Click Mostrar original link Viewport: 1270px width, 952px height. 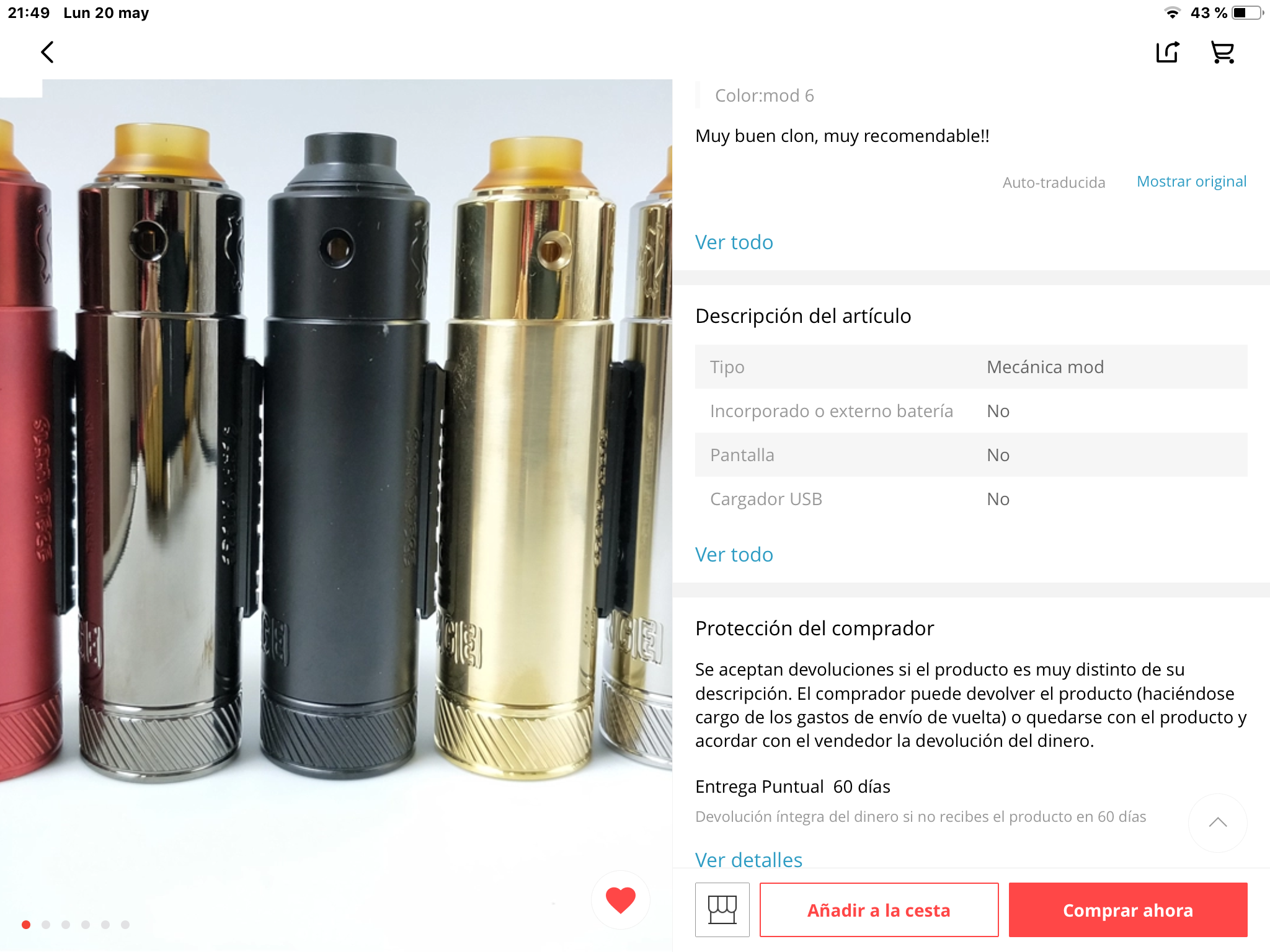[1191, 182]
